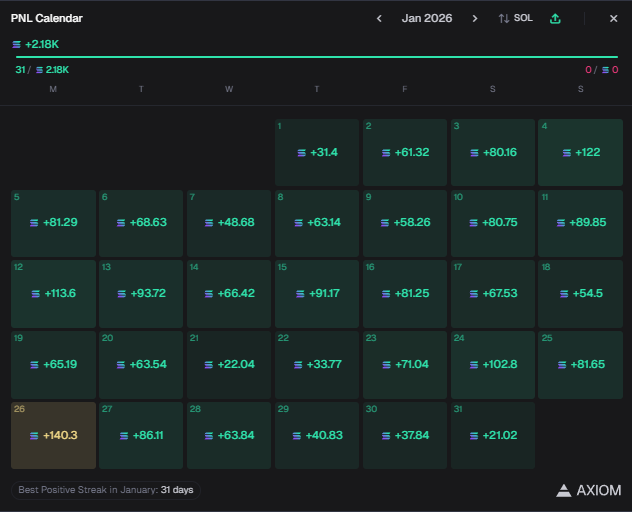Image resolution: width=632 pixels, height=512 pixels.
Task: Select day 24 cell showing +102.8
Action: click(493, 365)
